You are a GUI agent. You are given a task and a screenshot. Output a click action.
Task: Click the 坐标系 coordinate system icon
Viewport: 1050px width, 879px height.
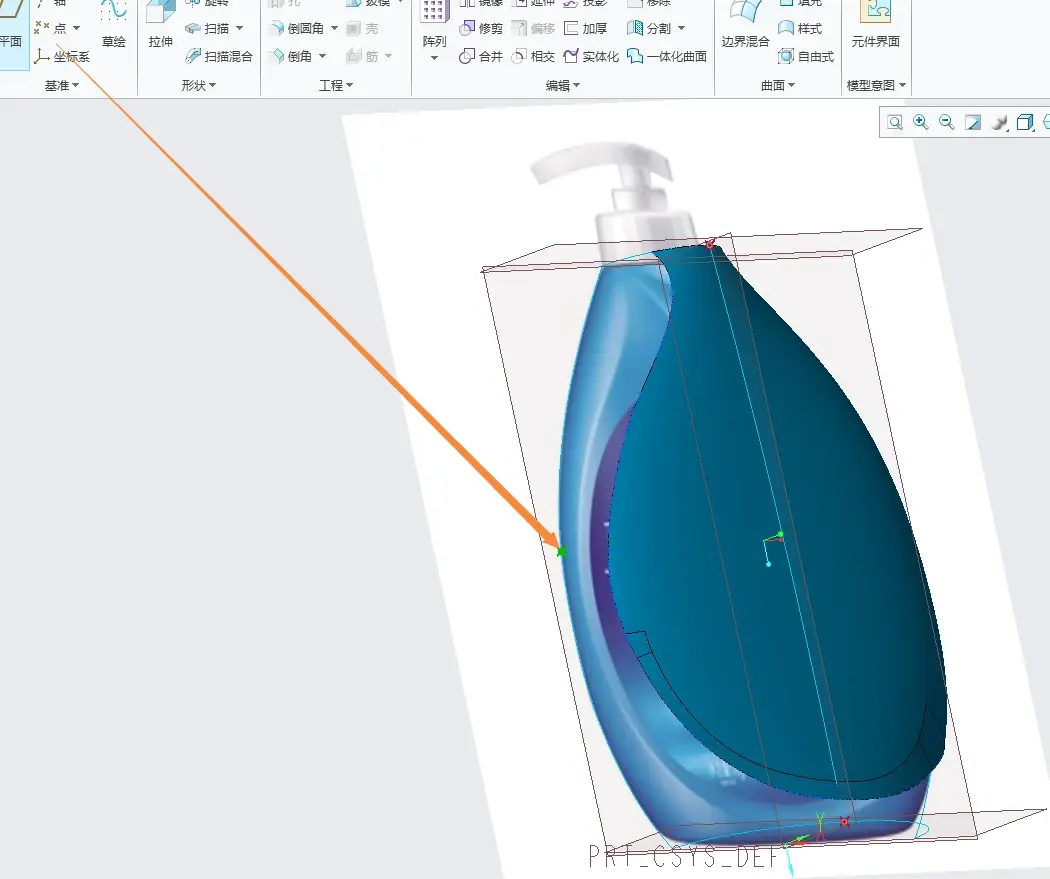pyautogui.click(x=42, y=56)
